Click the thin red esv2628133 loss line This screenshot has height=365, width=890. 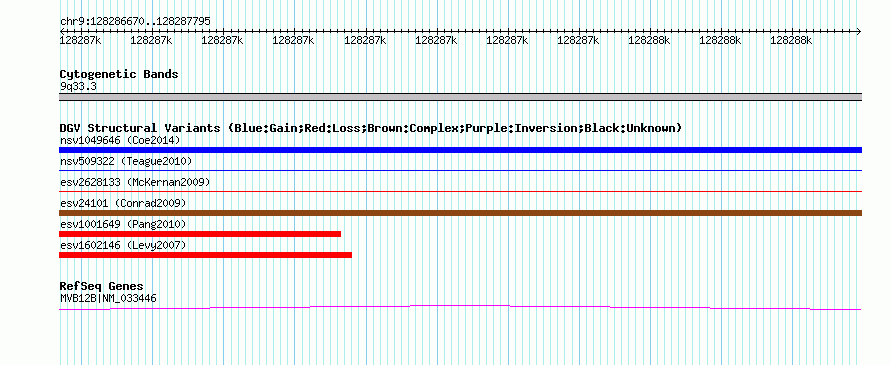click(460, 191)
